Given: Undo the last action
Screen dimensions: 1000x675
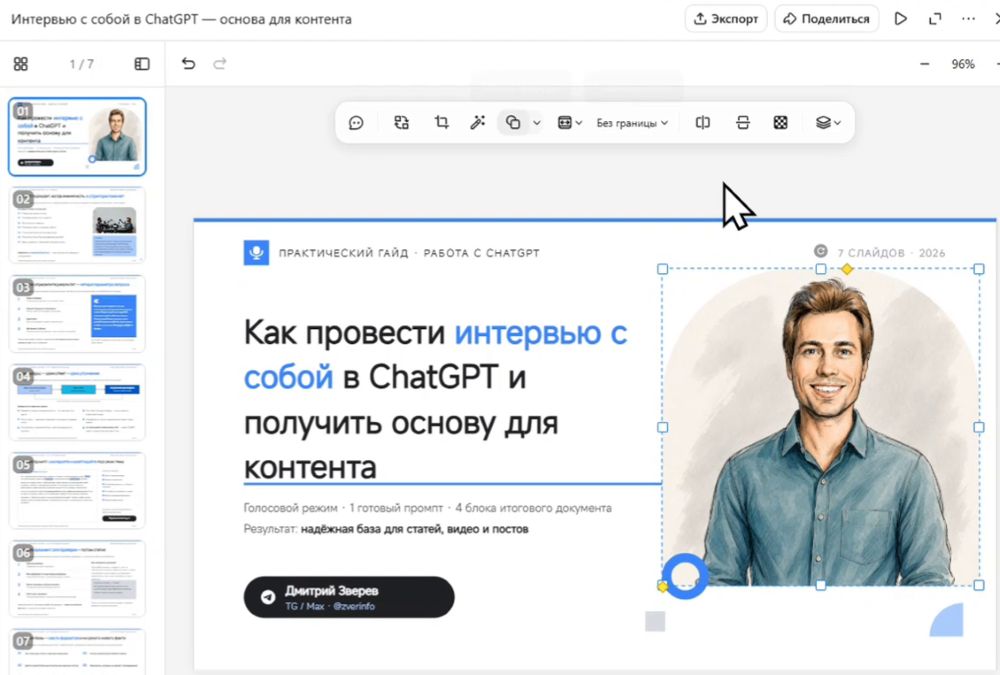Looking at the screenshot, I should 188,64.
